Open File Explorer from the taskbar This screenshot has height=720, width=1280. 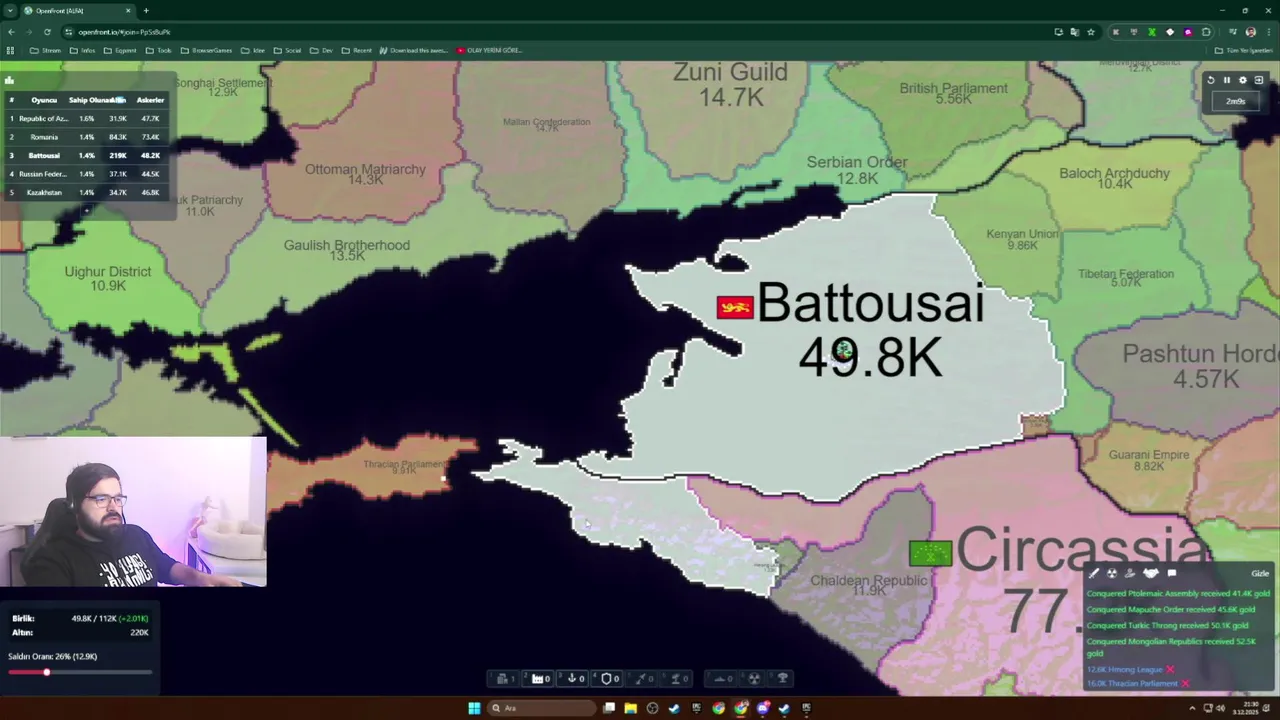630,708
